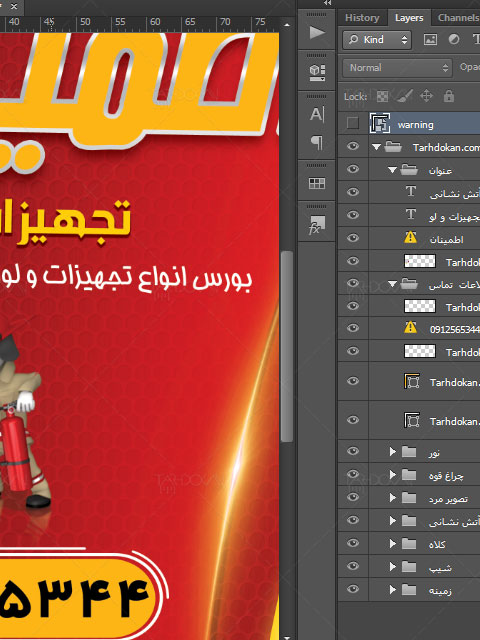Click the warning layer smart object thumbnail
This screenshot has height=640, width=480.
click(x=380, y=123)
